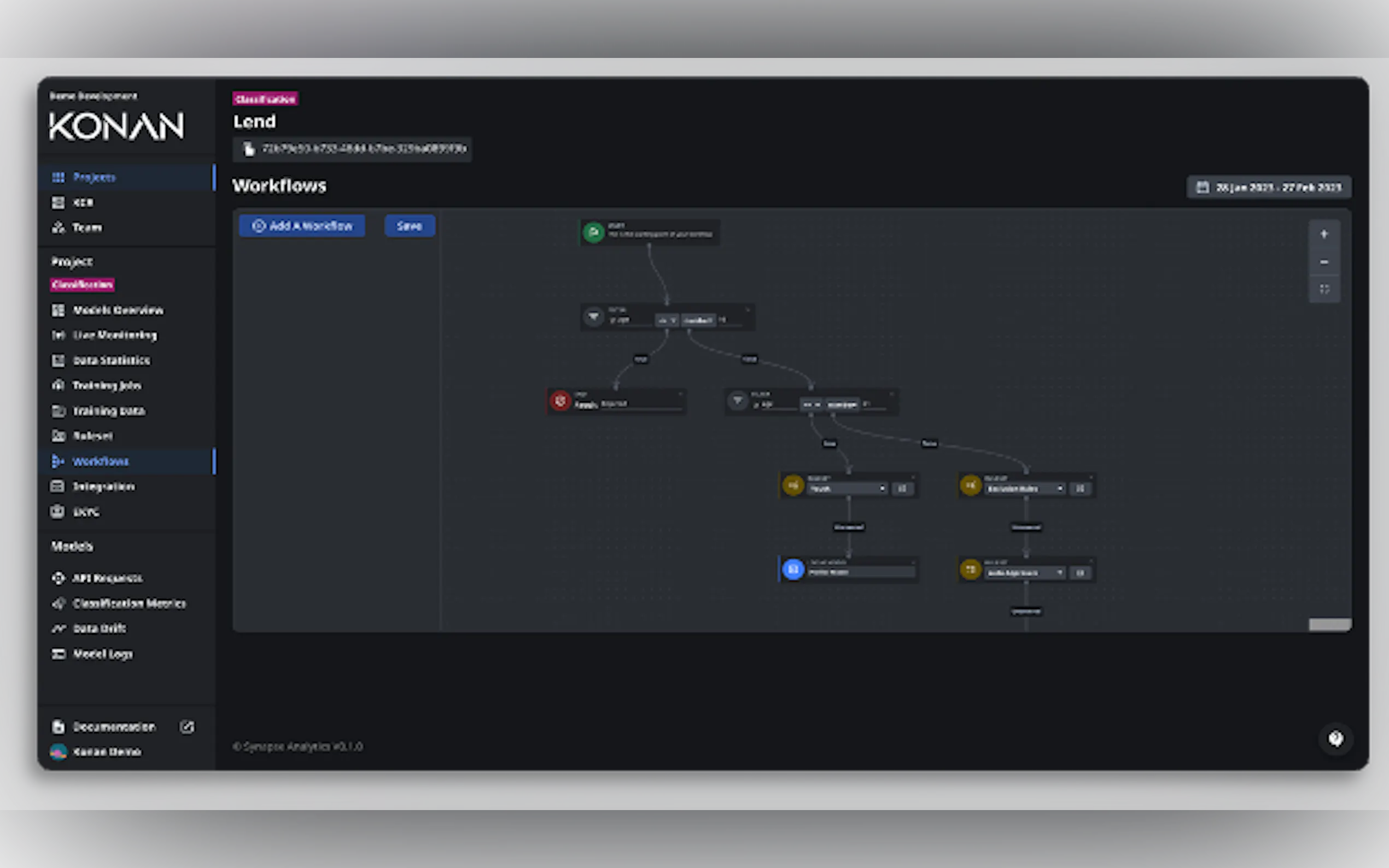1389x868 pixels.
Task: Copy the project UUID with the clipboard icon
Action: pyautogui.click(x=249, y=149)
